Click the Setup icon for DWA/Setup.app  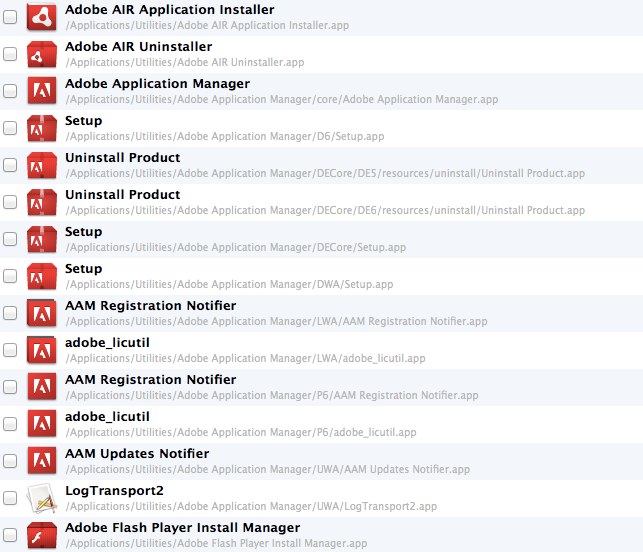point(41,276)
